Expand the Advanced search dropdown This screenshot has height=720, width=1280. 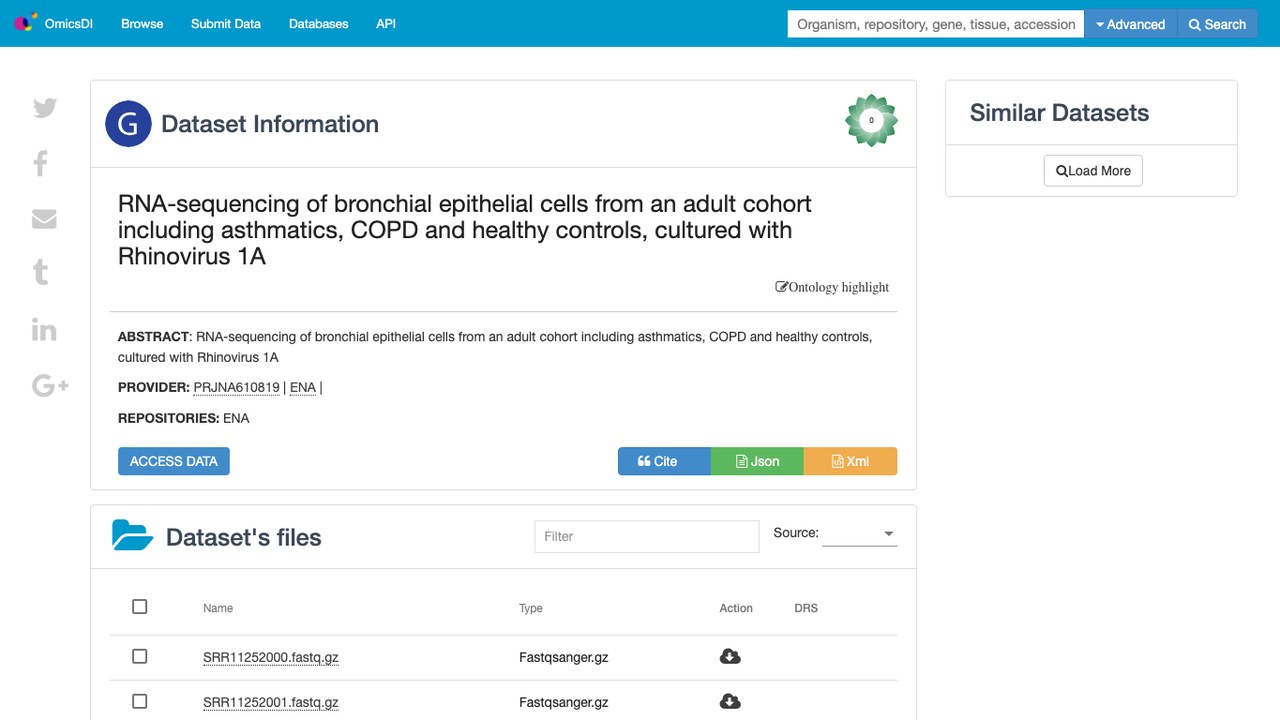(1131, 24)
